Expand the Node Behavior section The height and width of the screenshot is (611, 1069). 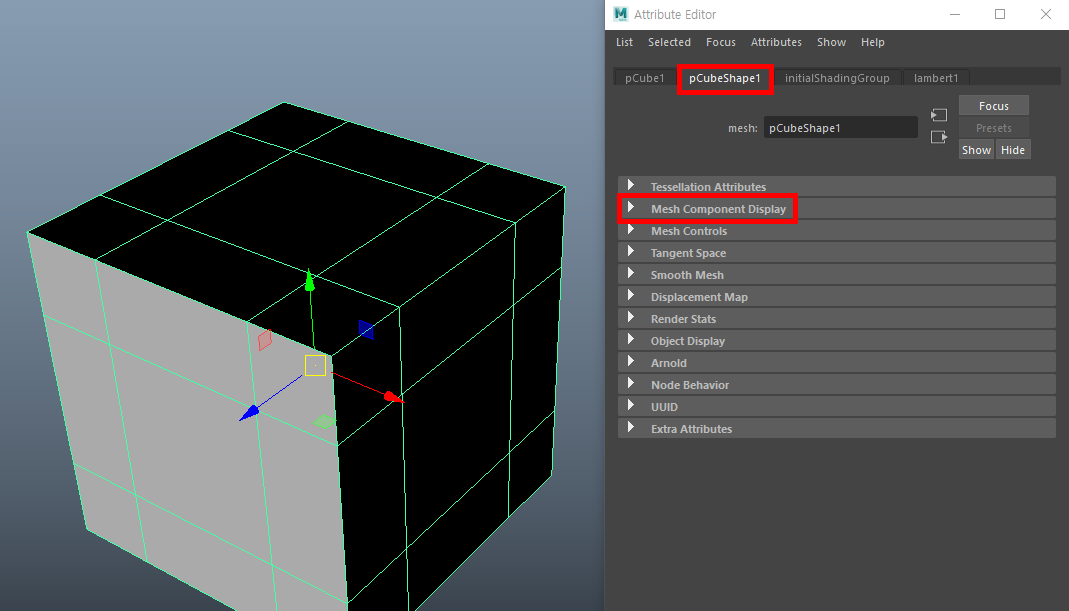pyautogui.click(x=837, y=385)
